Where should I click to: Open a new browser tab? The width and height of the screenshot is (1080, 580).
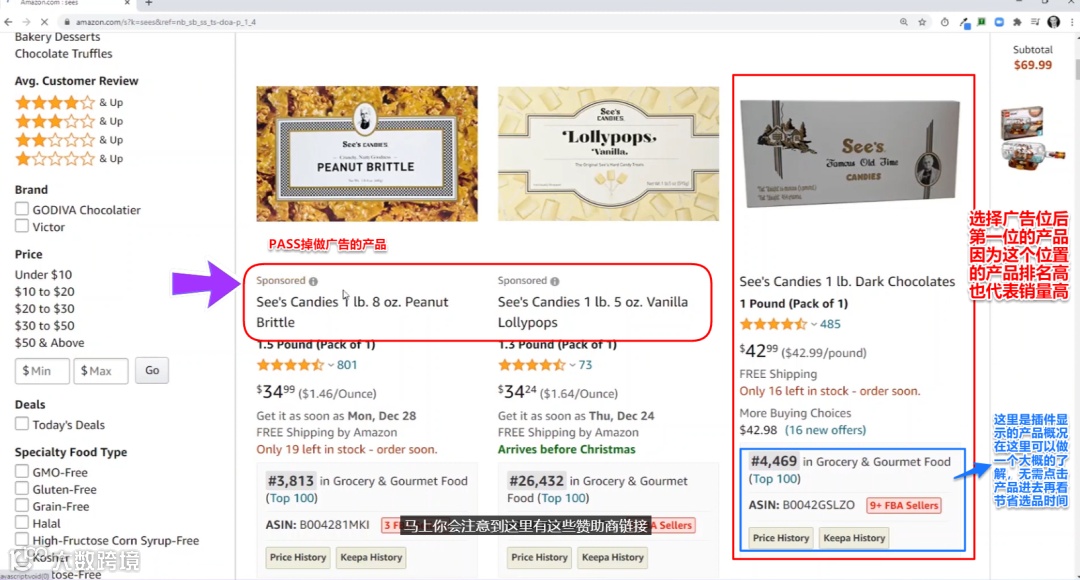point(148,3)
